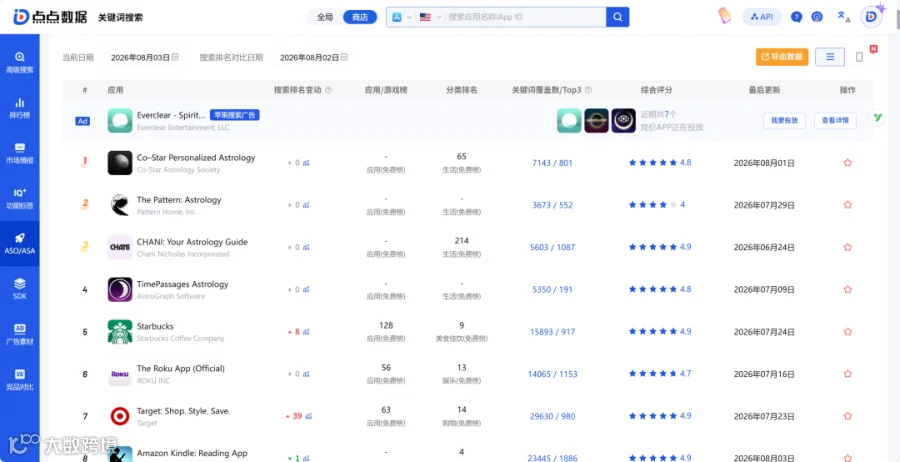Click the 导出数据 button
This screenshot has width=900, height=462.
pyautogui.click(x=782, y=57)
